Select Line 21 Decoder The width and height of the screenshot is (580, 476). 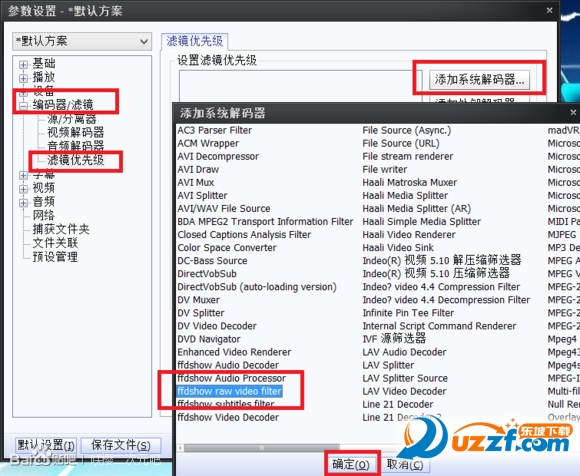click(x=398, y=404)
